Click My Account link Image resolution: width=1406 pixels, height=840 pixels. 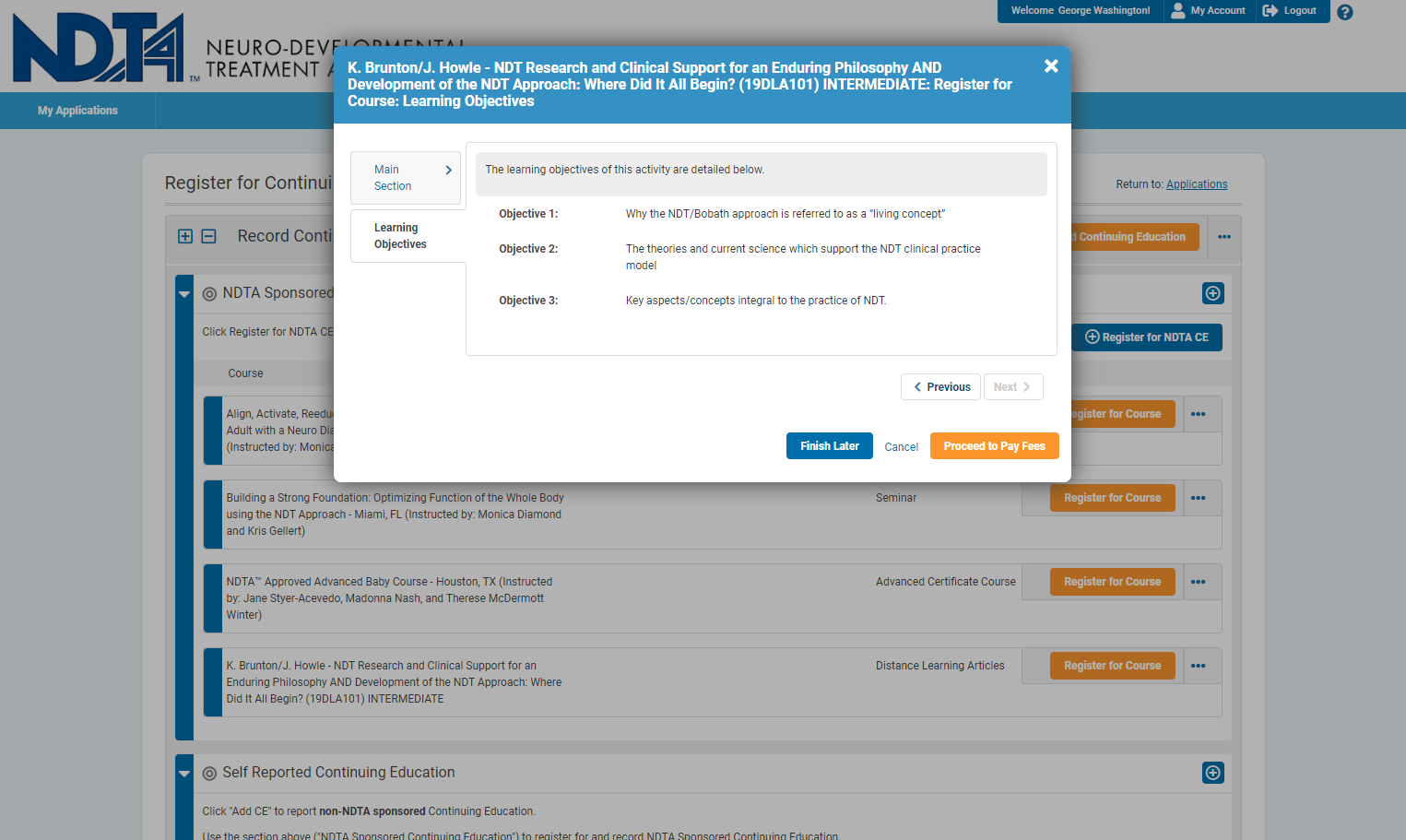coord(1218,11)
